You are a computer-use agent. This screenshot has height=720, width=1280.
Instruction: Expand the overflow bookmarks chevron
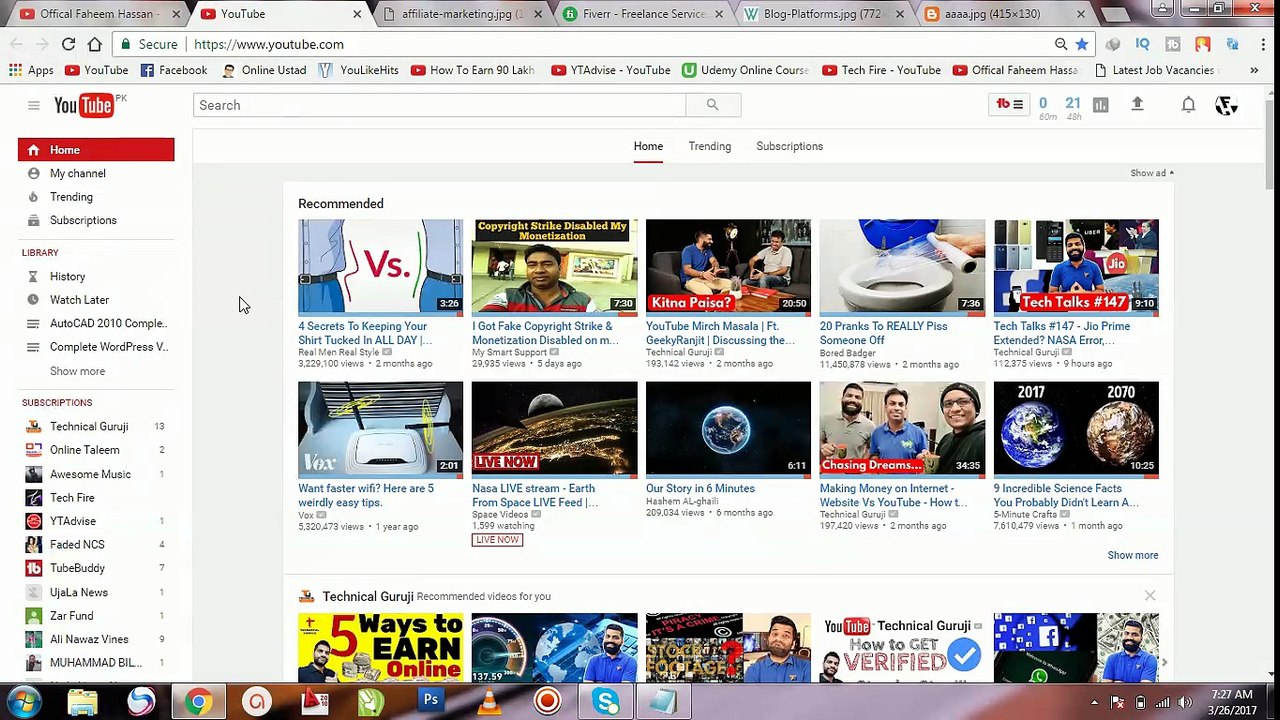[1254, 70]
